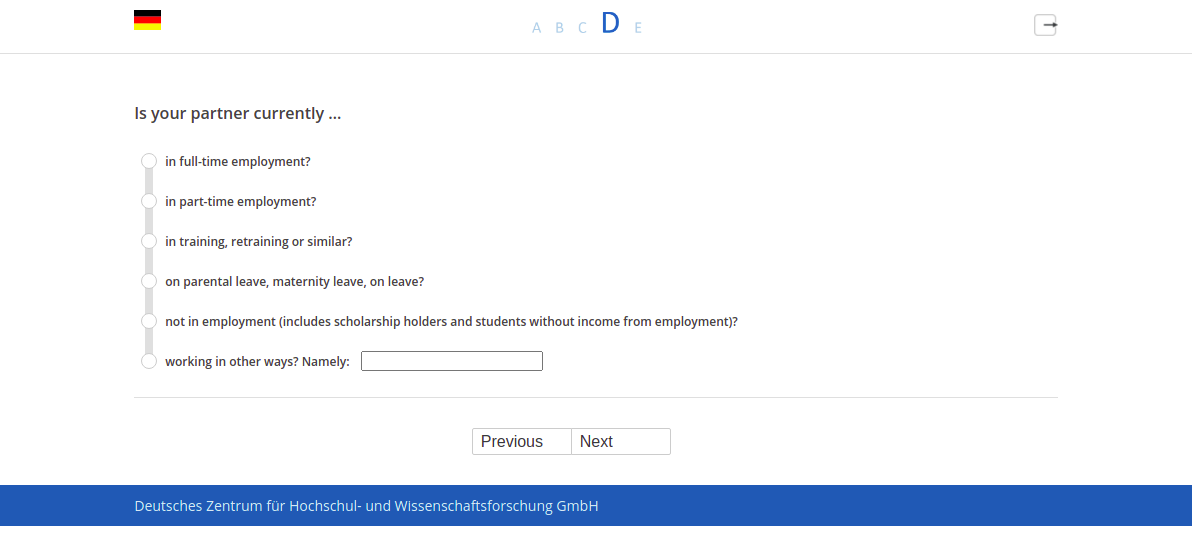Switch language via the German flag icon
Image resolution: width=1192 pixels, height=535 pixels.
[147, 20]
